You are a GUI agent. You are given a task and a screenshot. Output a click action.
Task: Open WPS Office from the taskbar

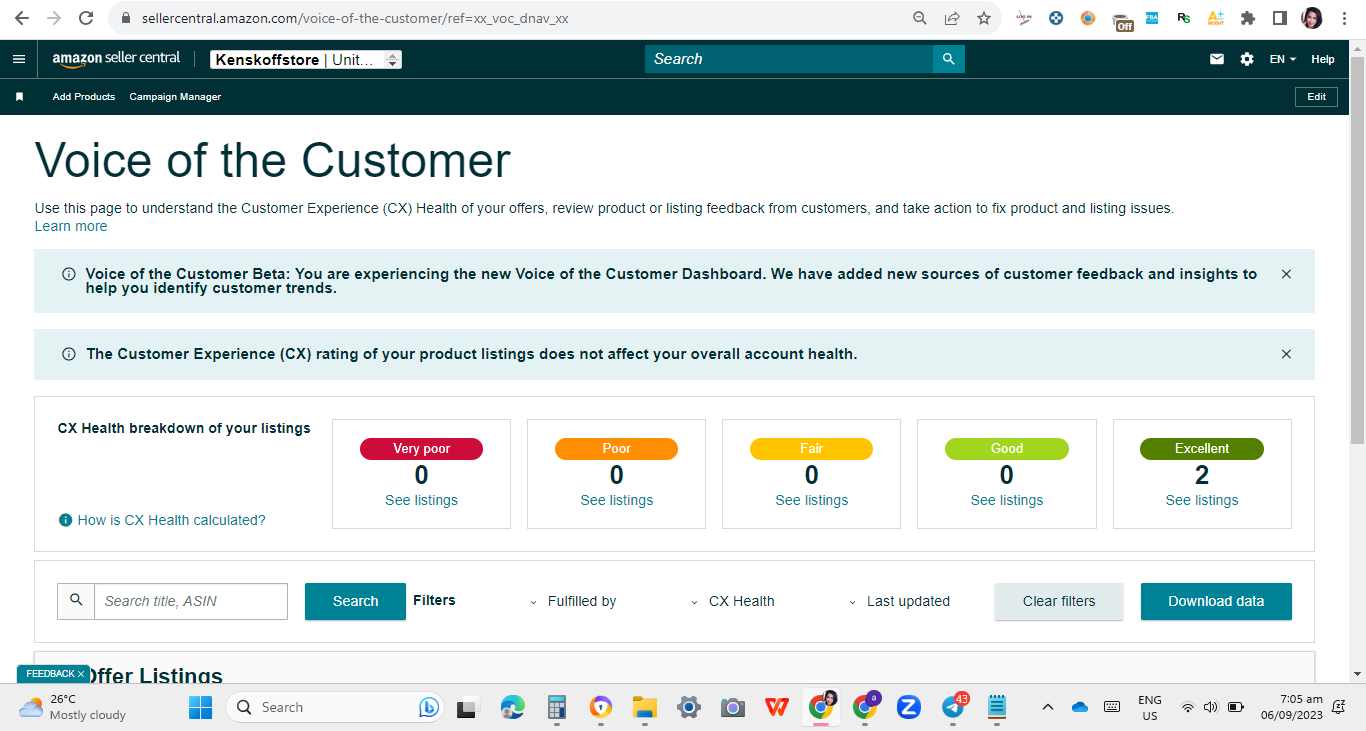[776, 707]
